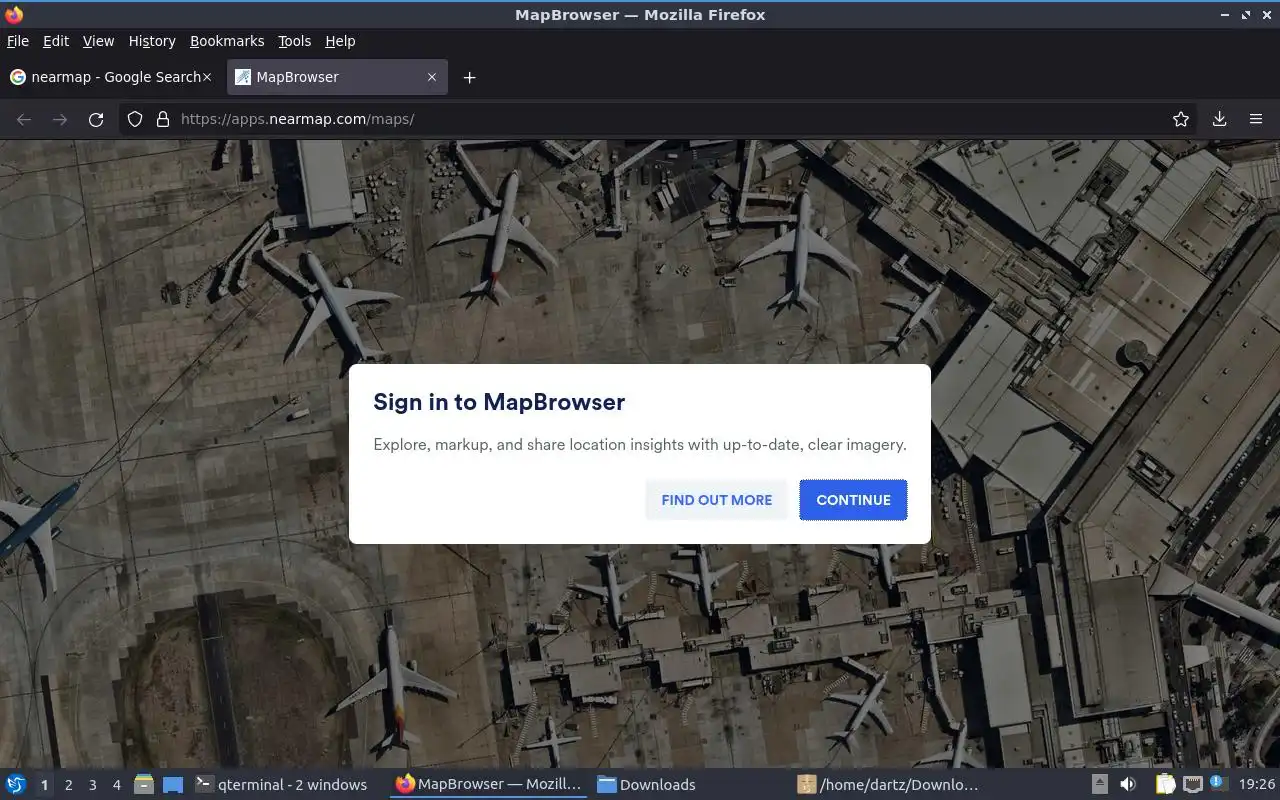The height and width of the screenshot is (800, 1280).
Task: Open the View menu
Action: click(x=98, y=41)
